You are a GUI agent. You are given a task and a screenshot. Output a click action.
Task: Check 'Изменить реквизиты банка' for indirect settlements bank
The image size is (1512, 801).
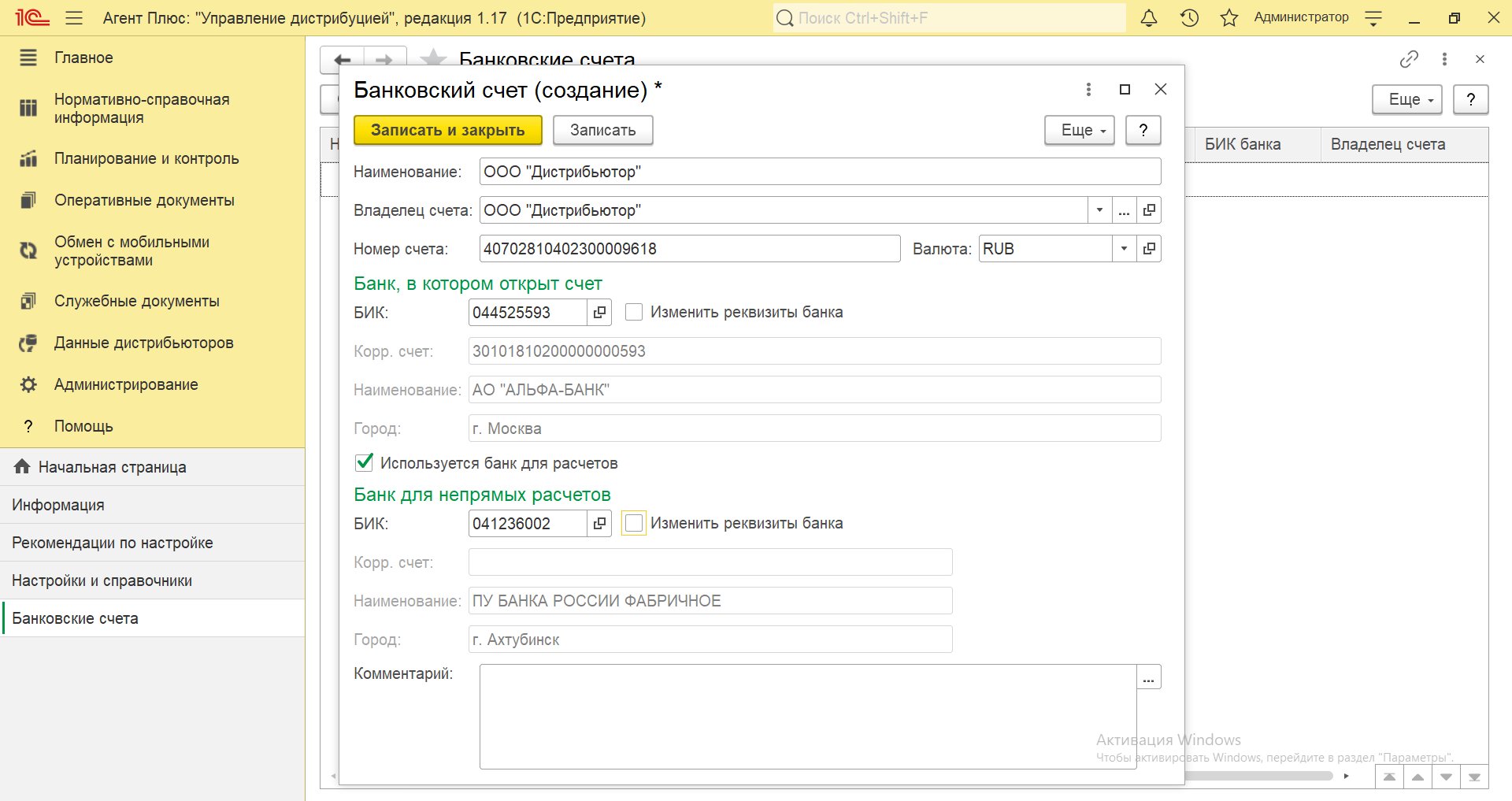tap(634, 524)
